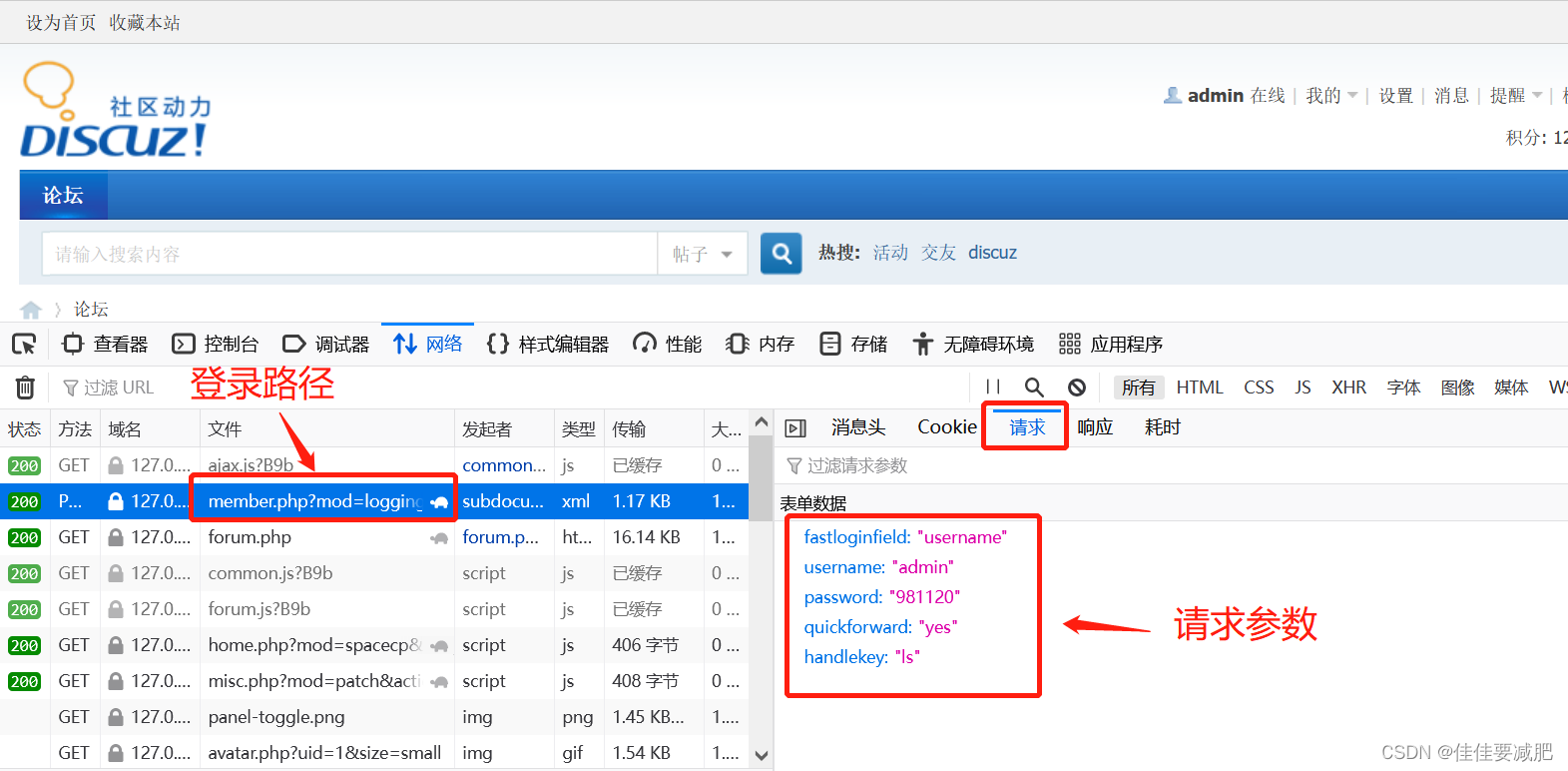
Task: Toggle the CSS request filter
Action: 1259,387
